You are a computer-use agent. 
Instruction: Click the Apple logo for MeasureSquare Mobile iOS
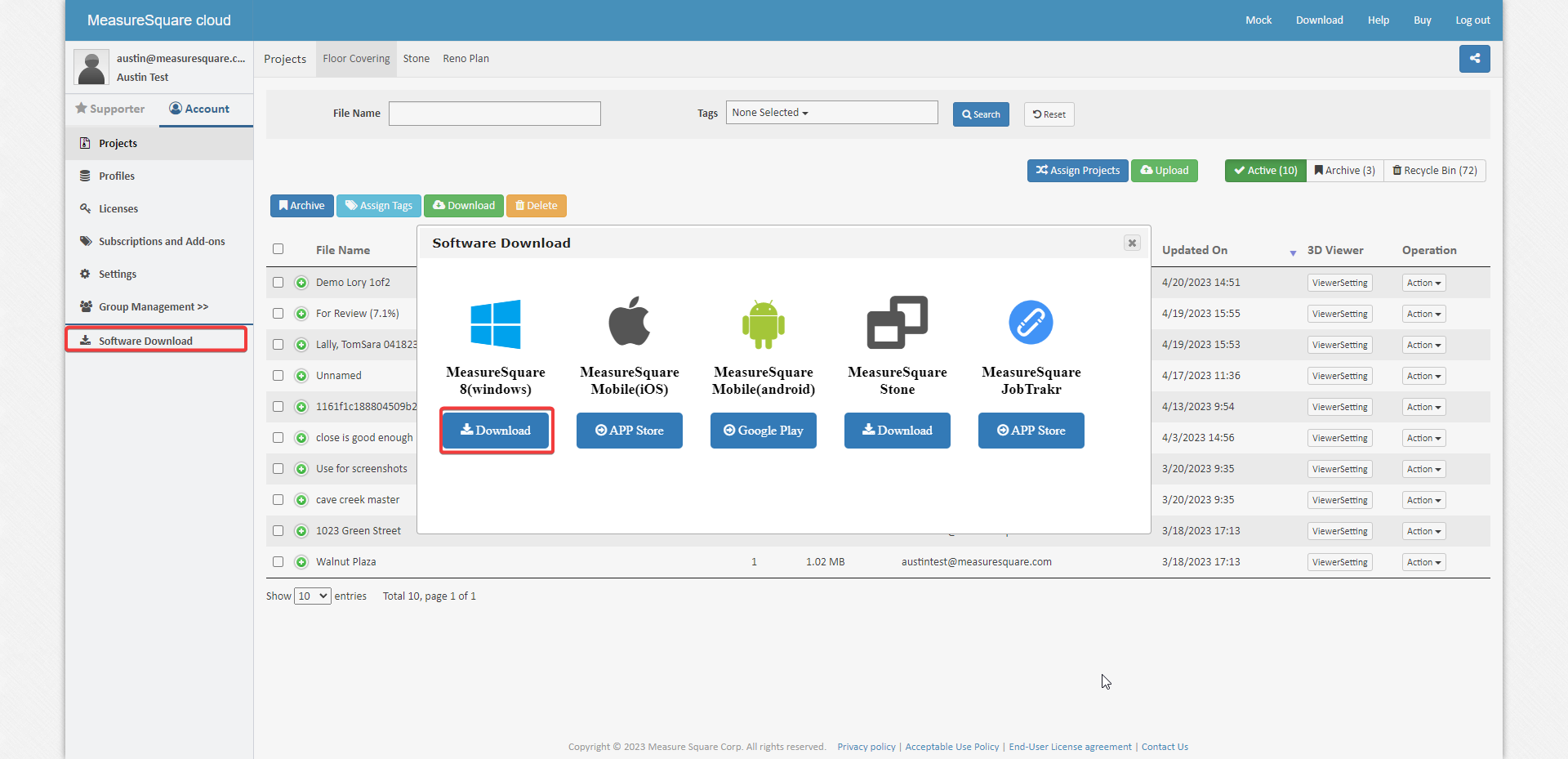(629, 321)
